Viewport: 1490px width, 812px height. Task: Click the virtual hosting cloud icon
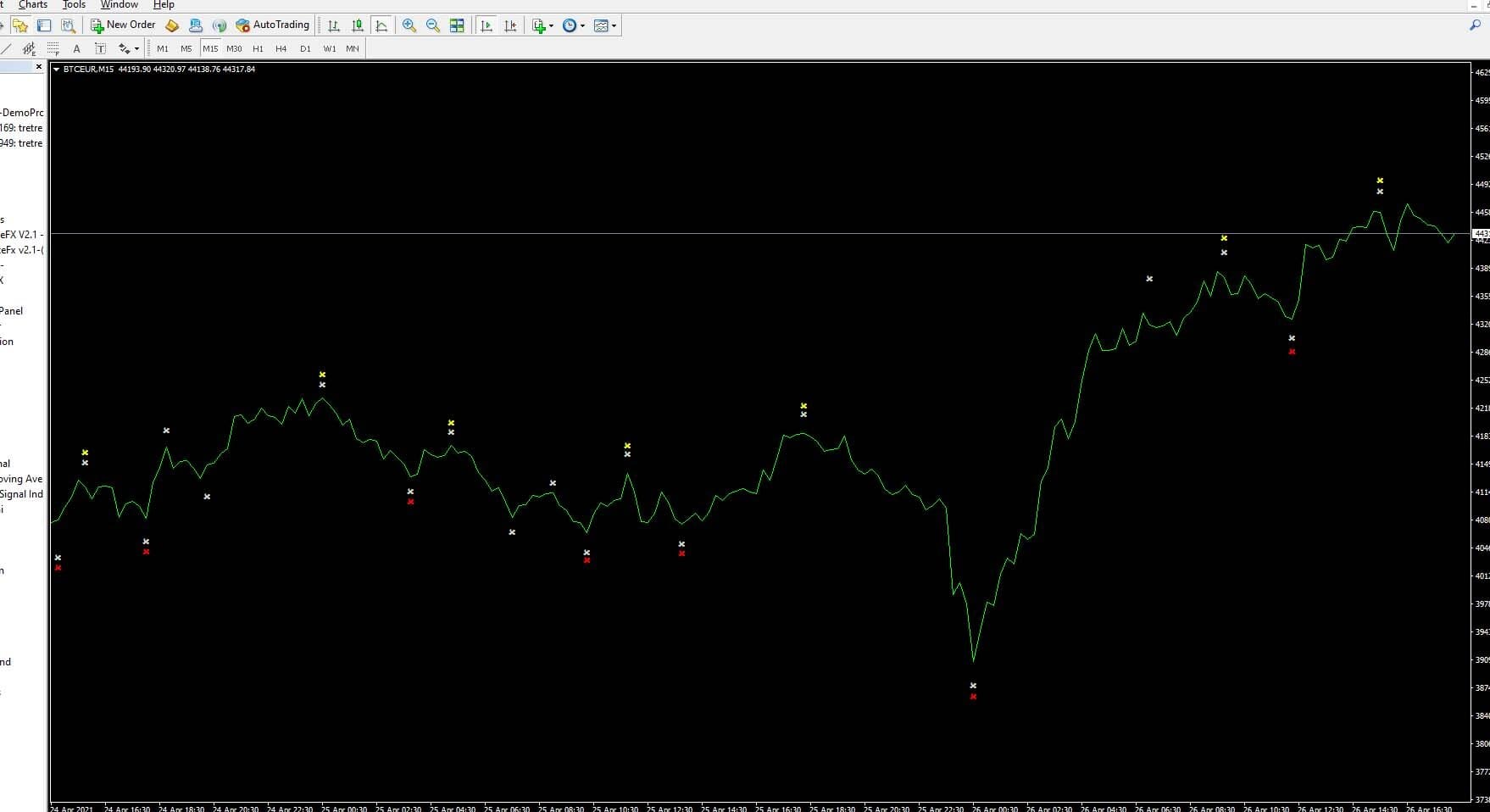[x=196, y=25]
